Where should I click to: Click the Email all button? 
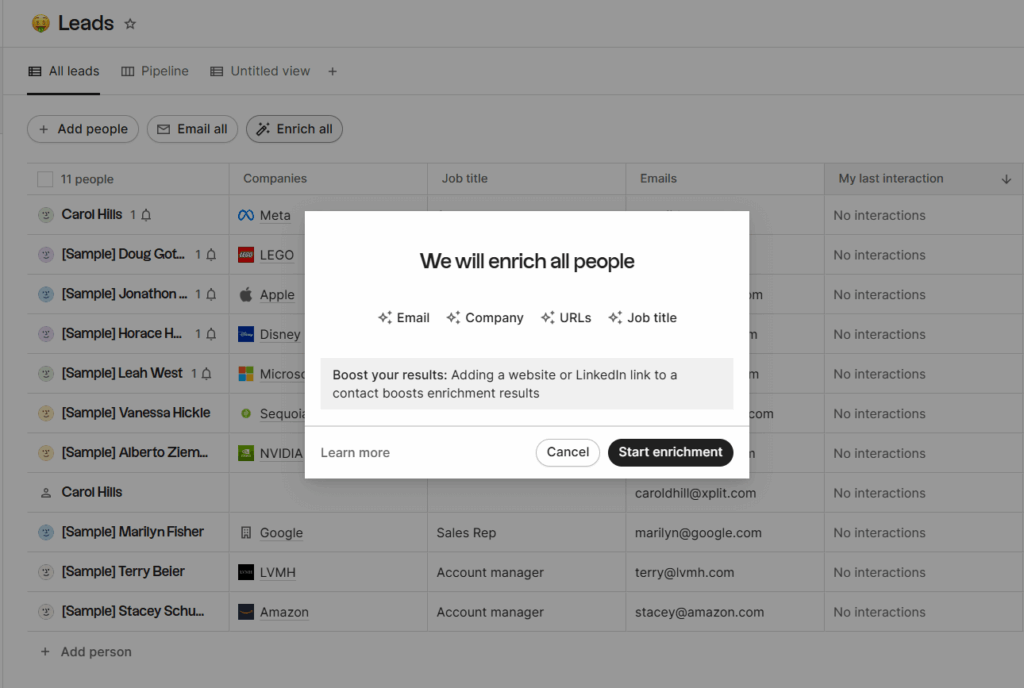pos(192,129)
